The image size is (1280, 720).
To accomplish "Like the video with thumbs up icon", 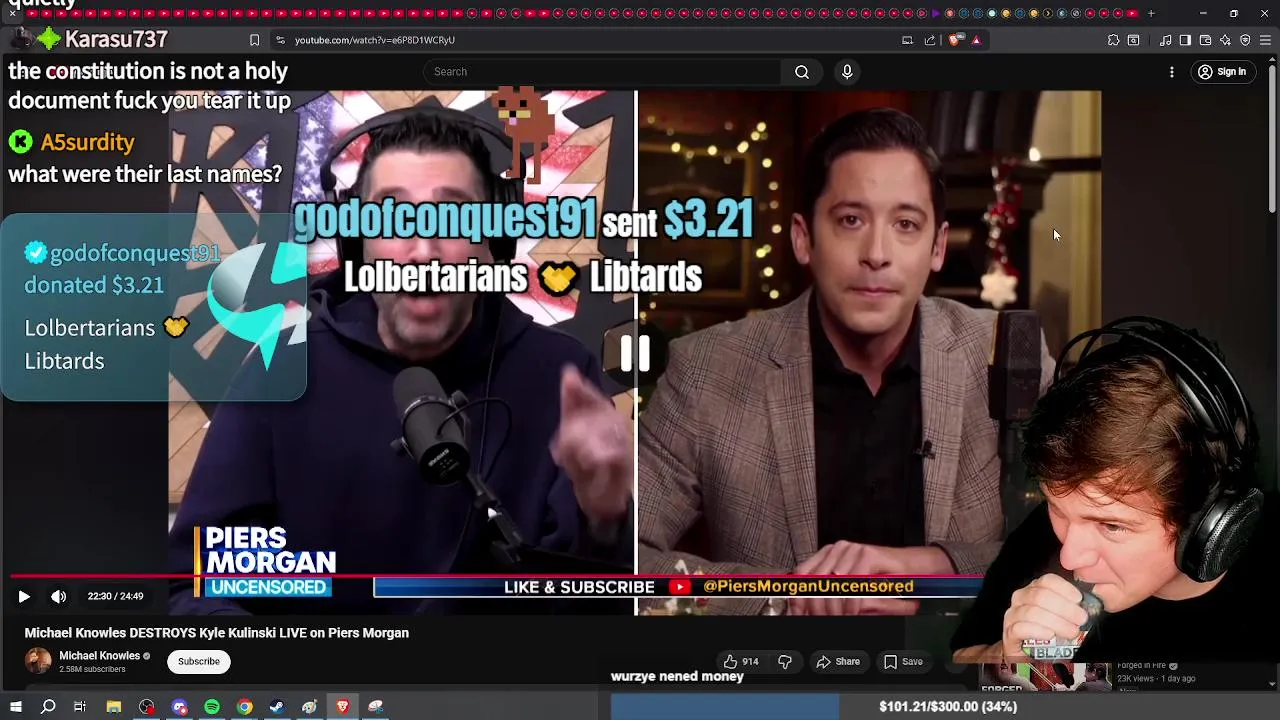I will pos(740,662).
